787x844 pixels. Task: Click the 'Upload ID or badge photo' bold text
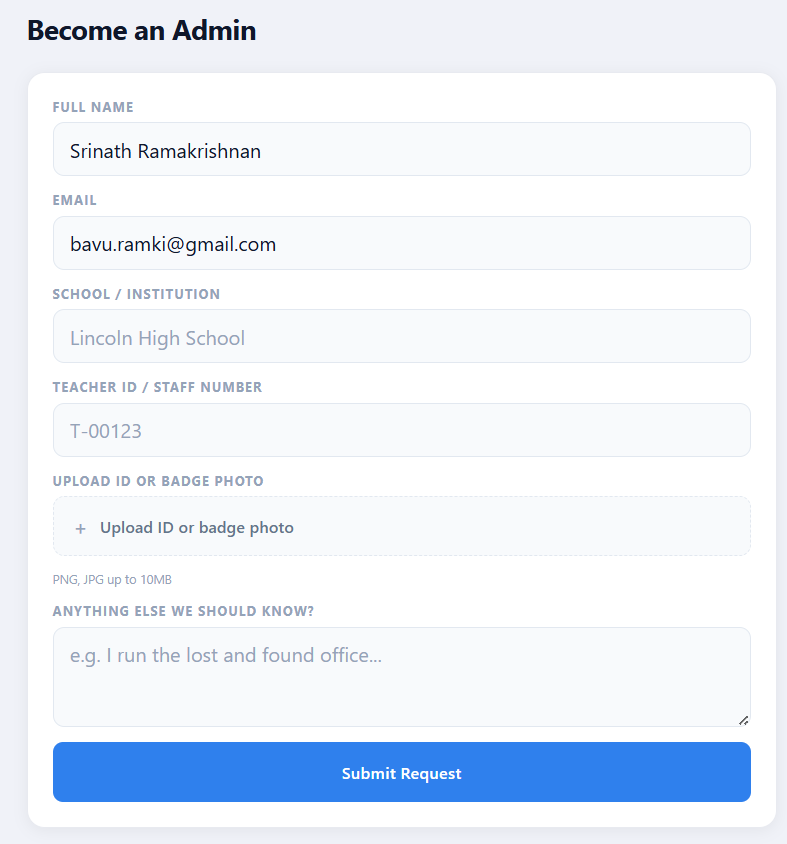pos(197,528)
